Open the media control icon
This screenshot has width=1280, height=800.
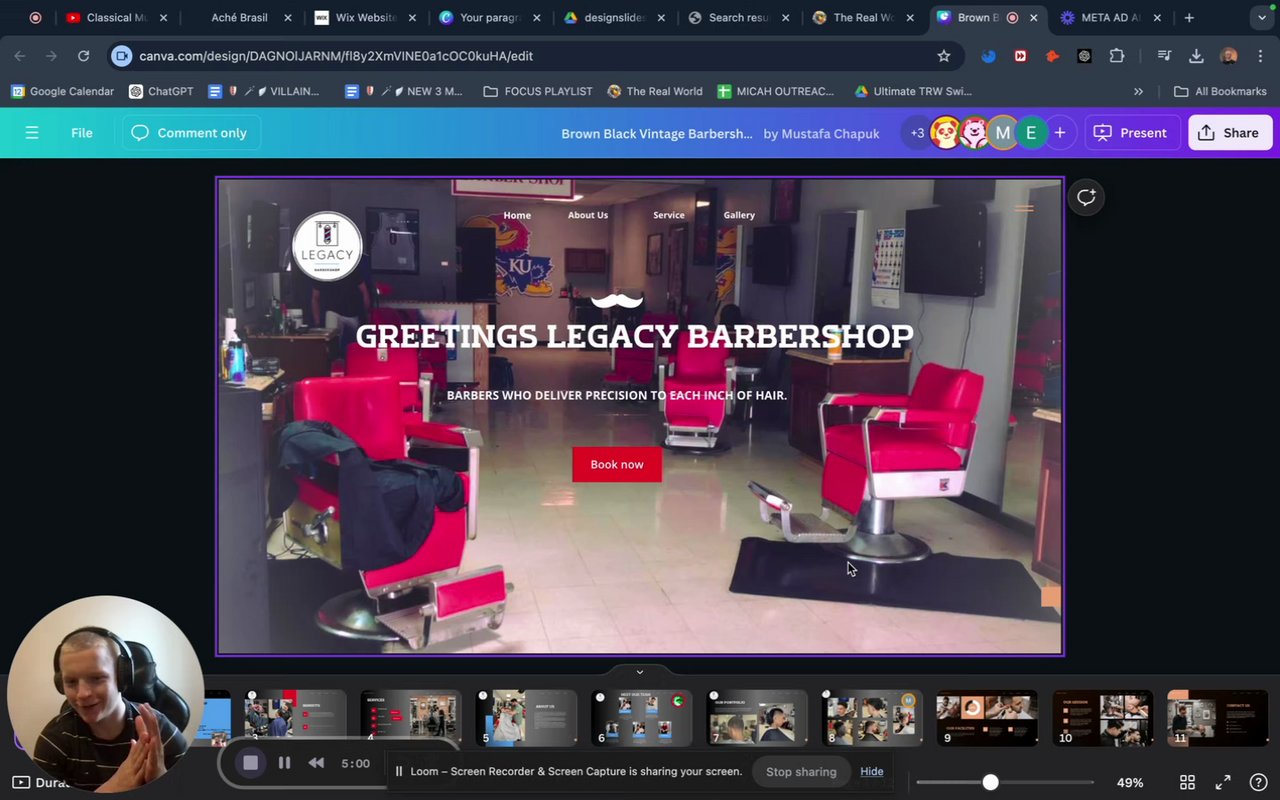[x=1164, y=56]
